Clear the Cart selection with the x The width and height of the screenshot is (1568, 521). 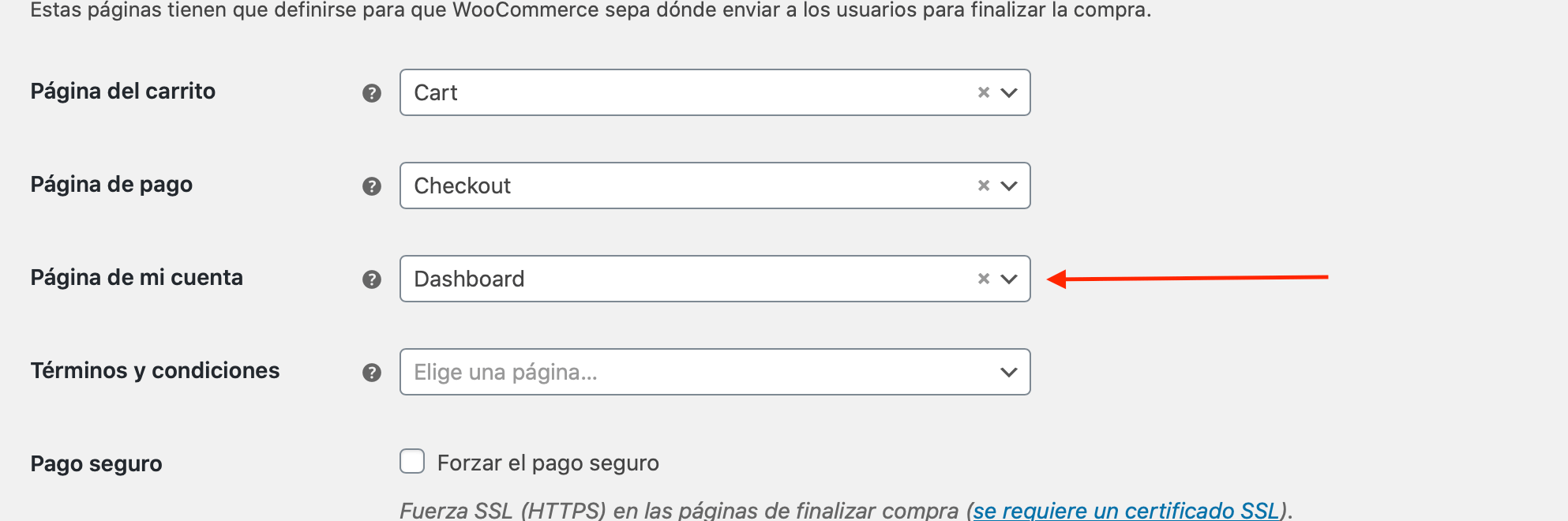[984, 92]
